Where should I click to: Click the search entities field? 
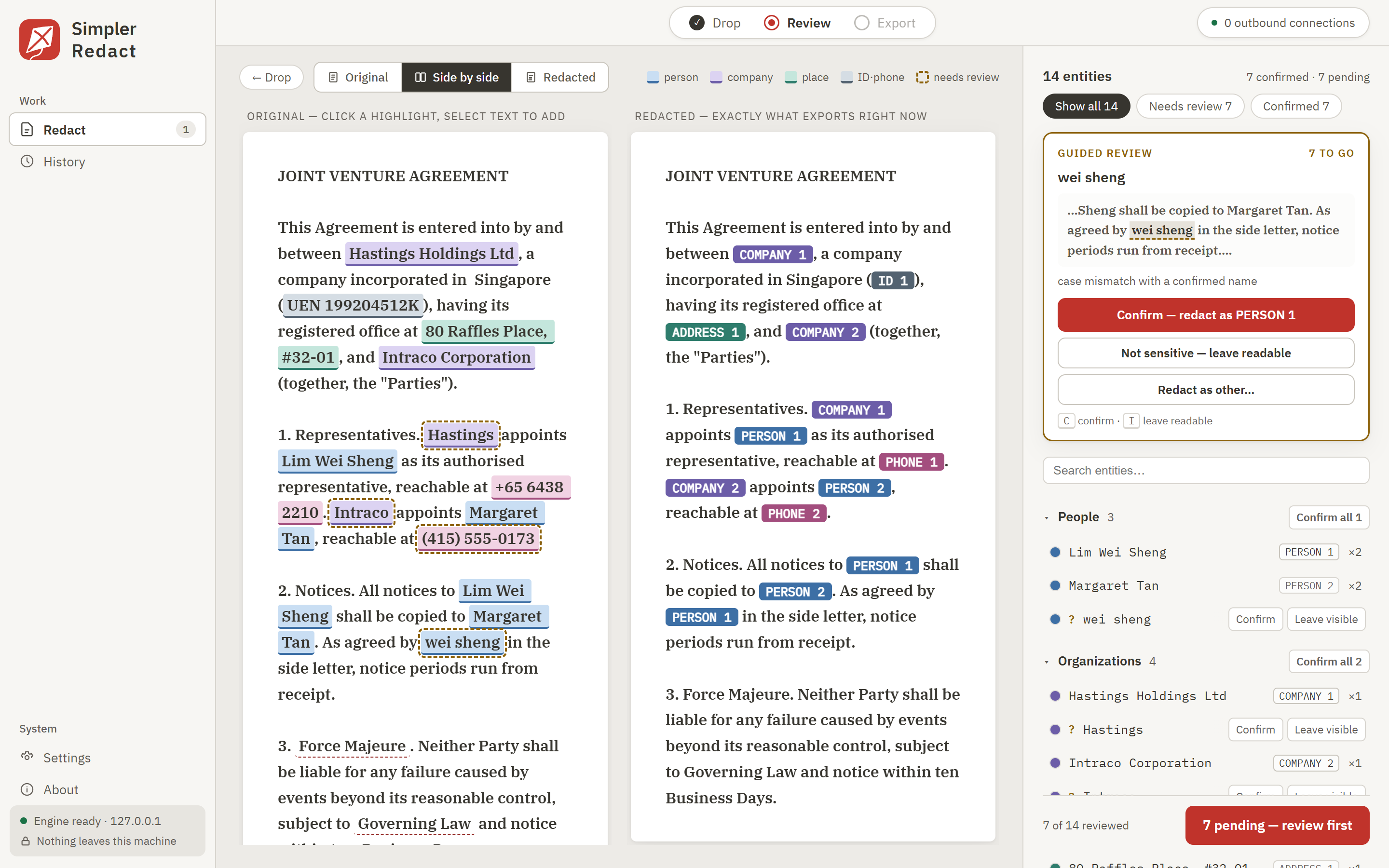pos(1205,471)
